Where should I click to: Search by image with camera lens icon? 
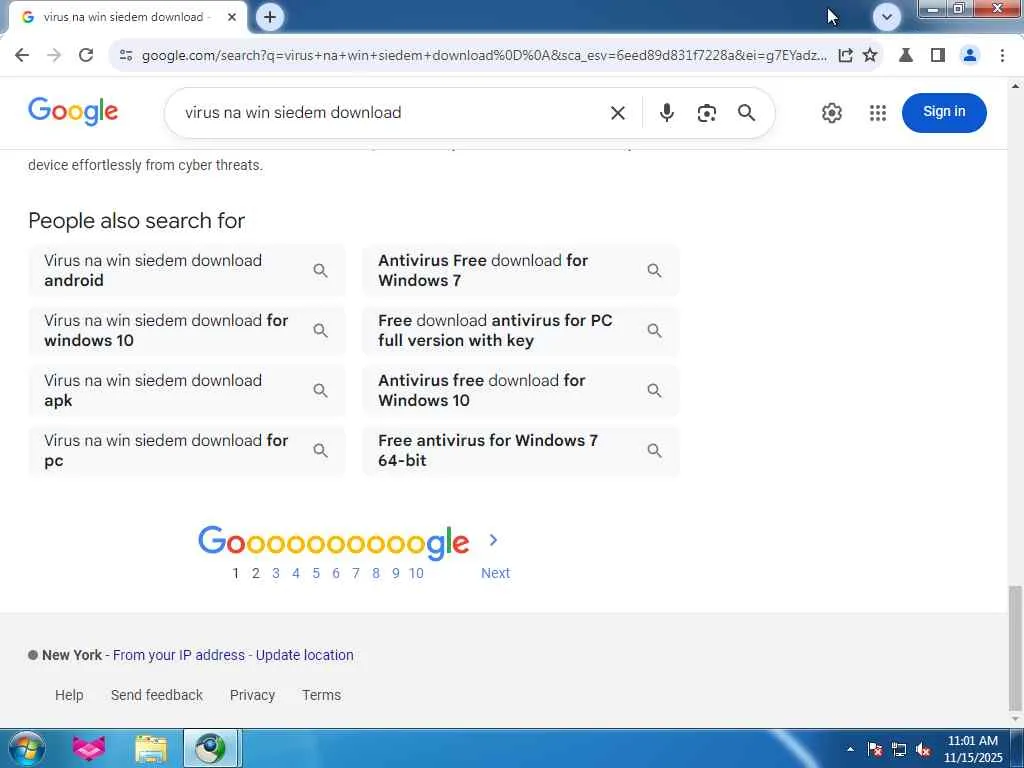(706, 113)
